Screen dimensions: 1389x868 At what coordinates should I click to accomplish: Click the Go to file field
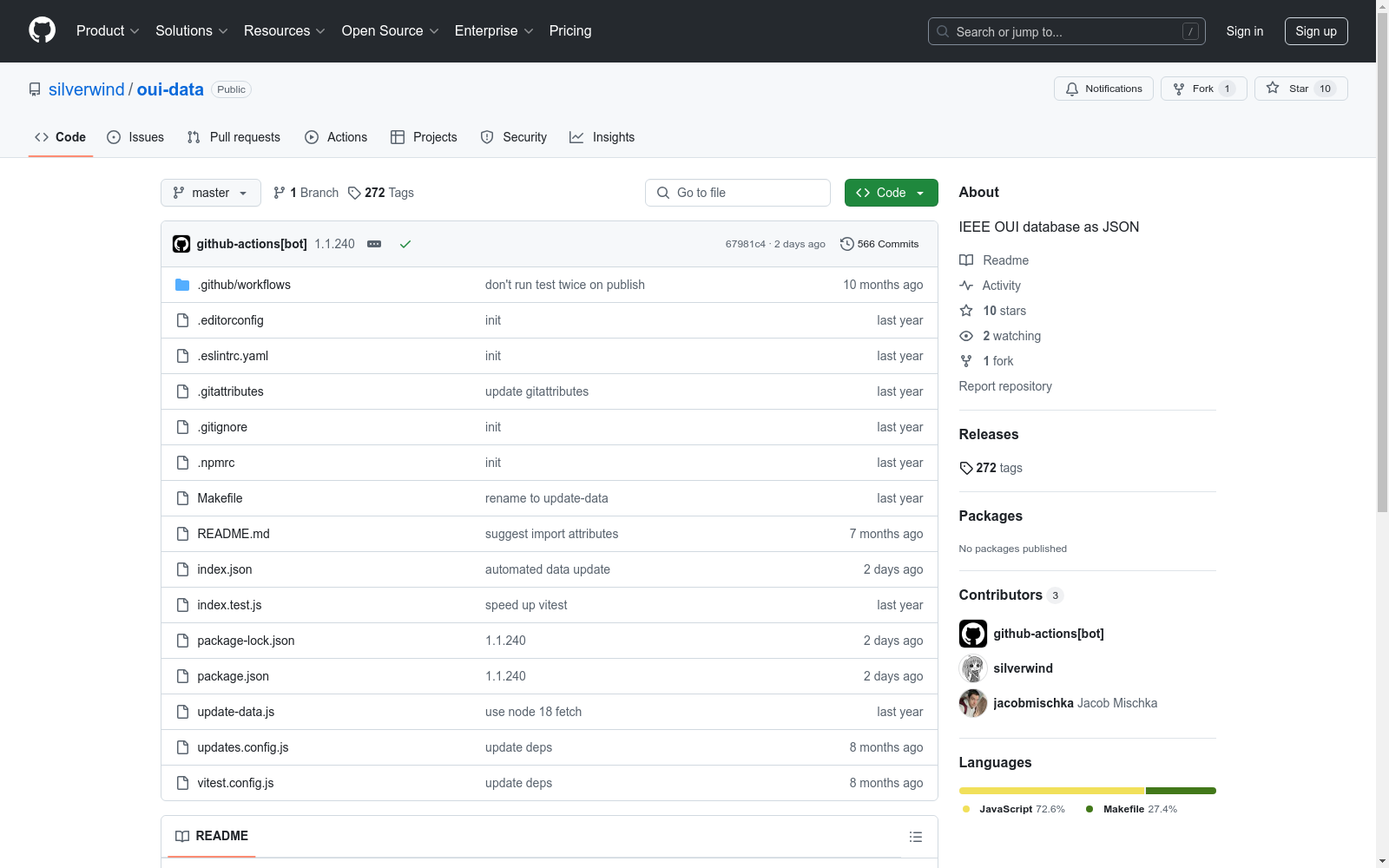(x=738, y=193)
